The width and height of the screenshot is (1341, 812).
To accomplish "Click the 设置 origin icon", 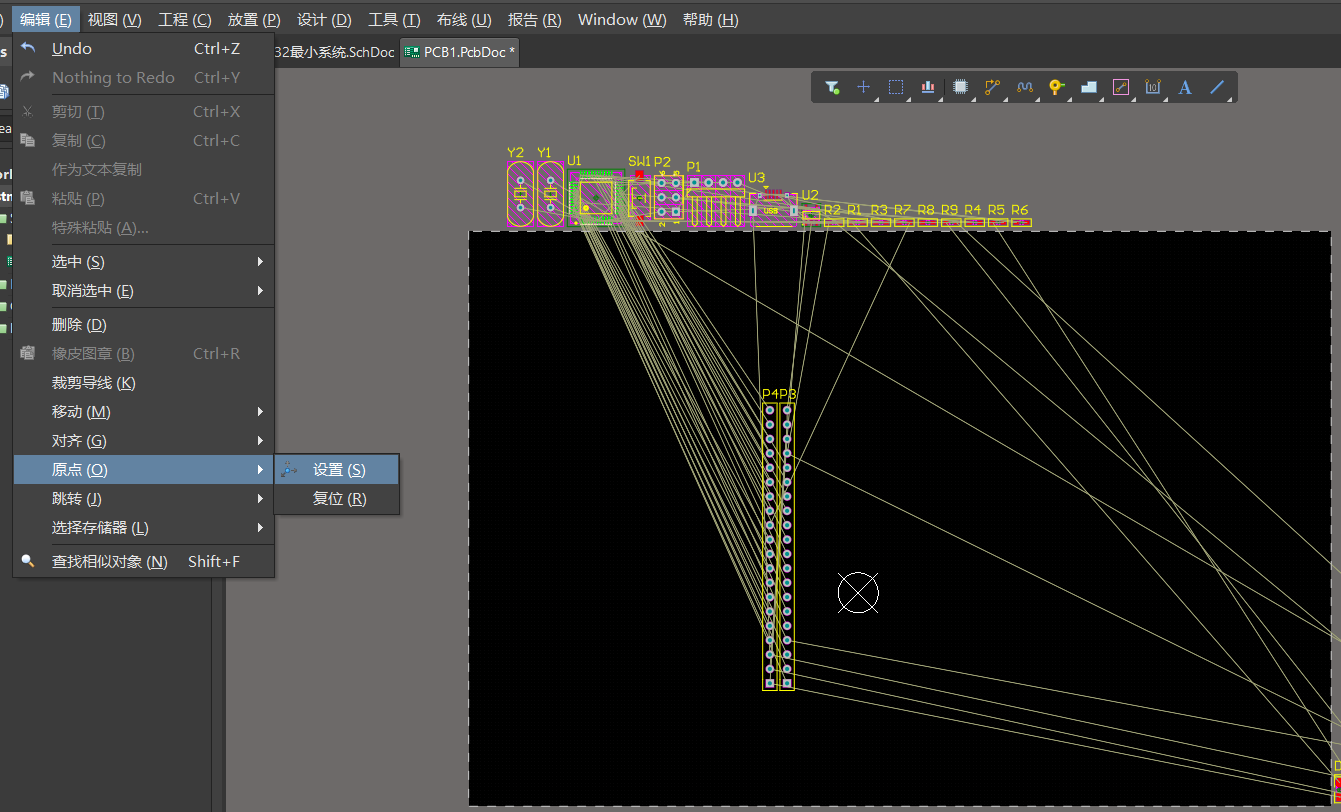I will pos(290,469).
